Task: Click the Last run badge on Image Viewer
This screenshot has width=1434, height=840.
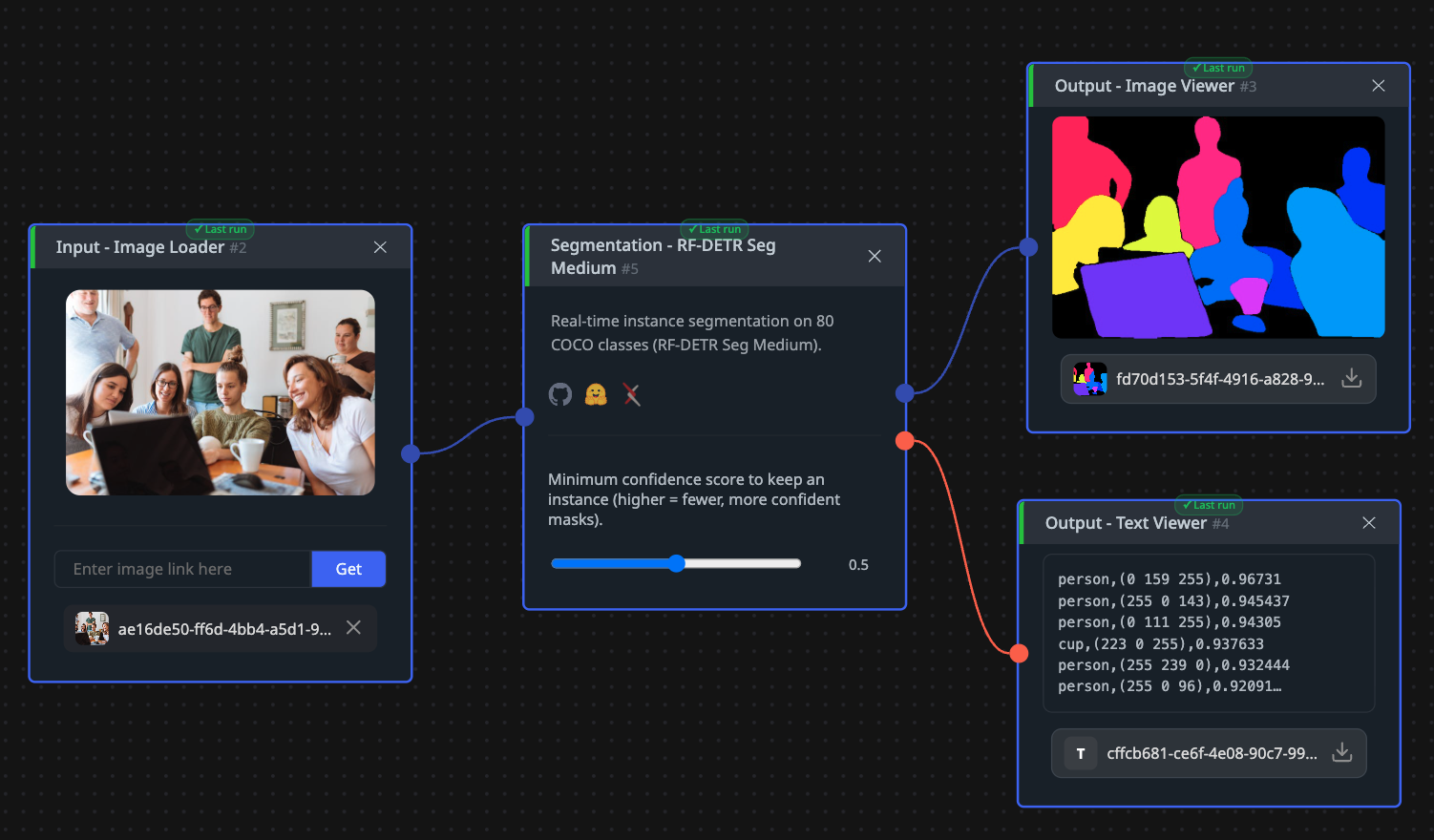Action: [x=1218, y=68]
